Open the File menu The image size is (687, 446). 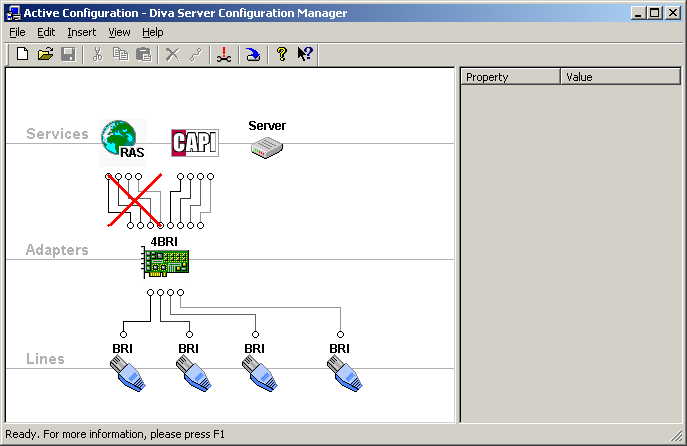18,32
